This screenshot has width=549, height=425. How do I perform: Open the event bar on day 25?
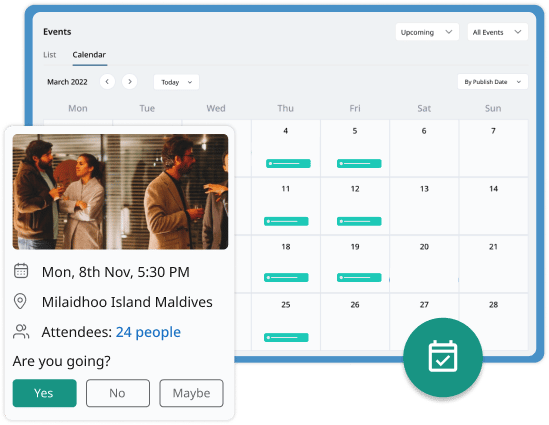click(286, 337)
